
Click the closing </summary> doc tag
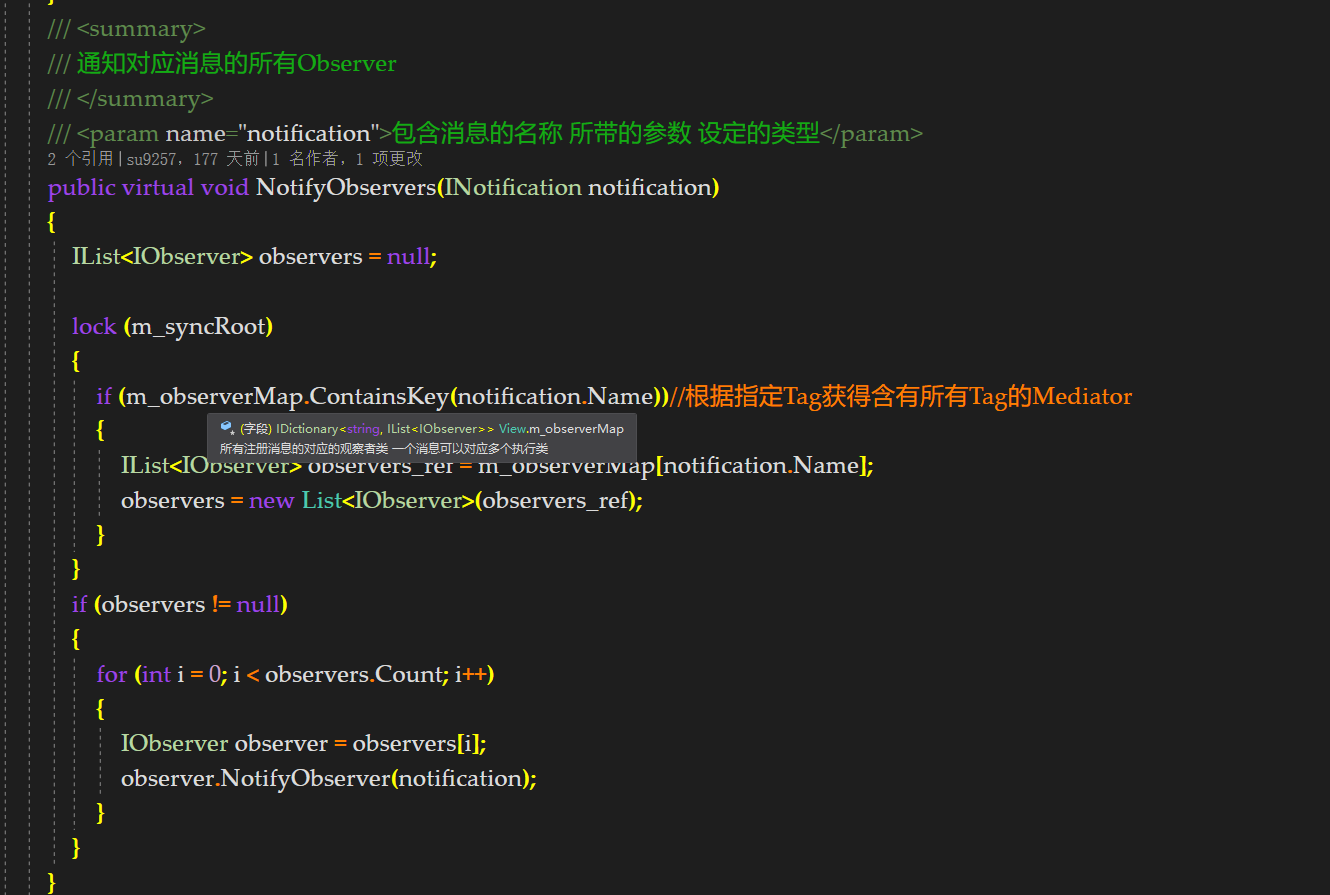coord(145,98)
